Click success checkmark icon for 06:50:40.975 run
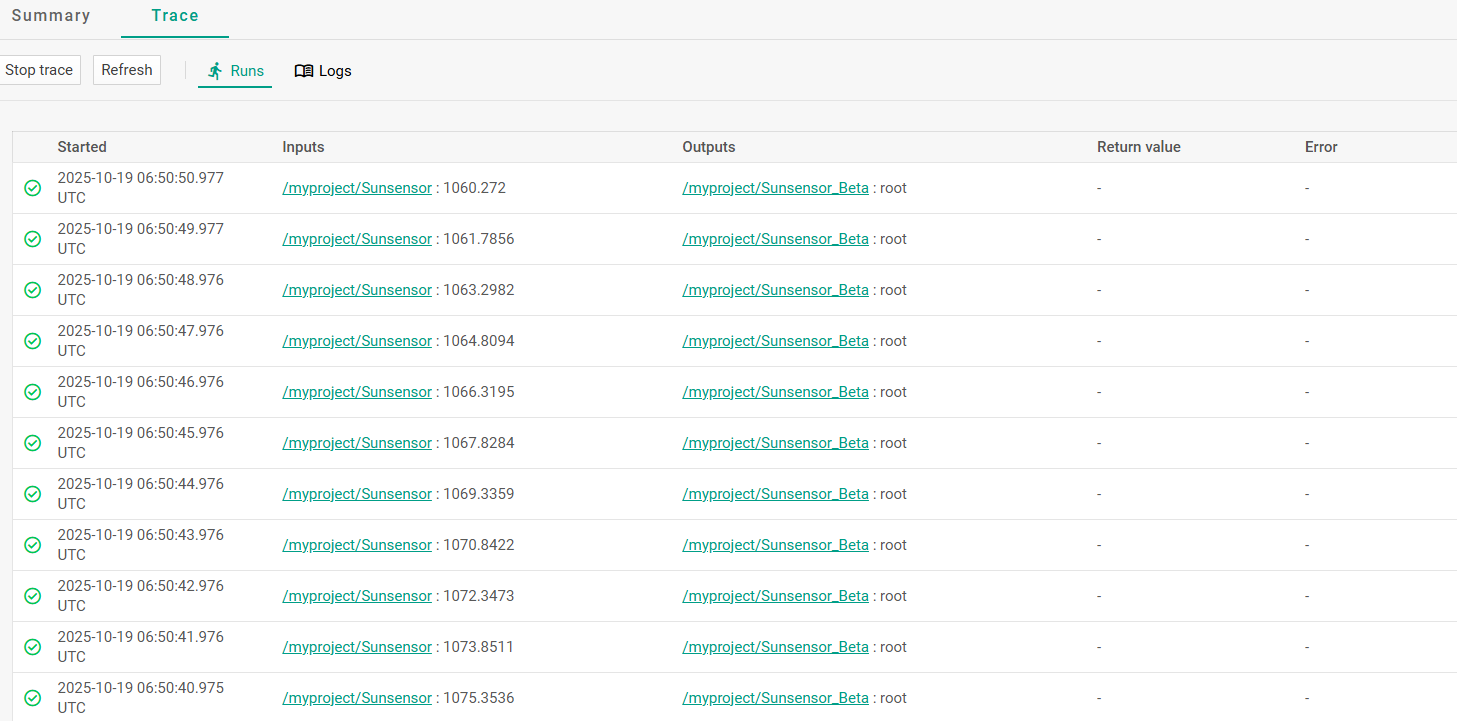This screenshot has width=1457, height=721. [33, 698]
